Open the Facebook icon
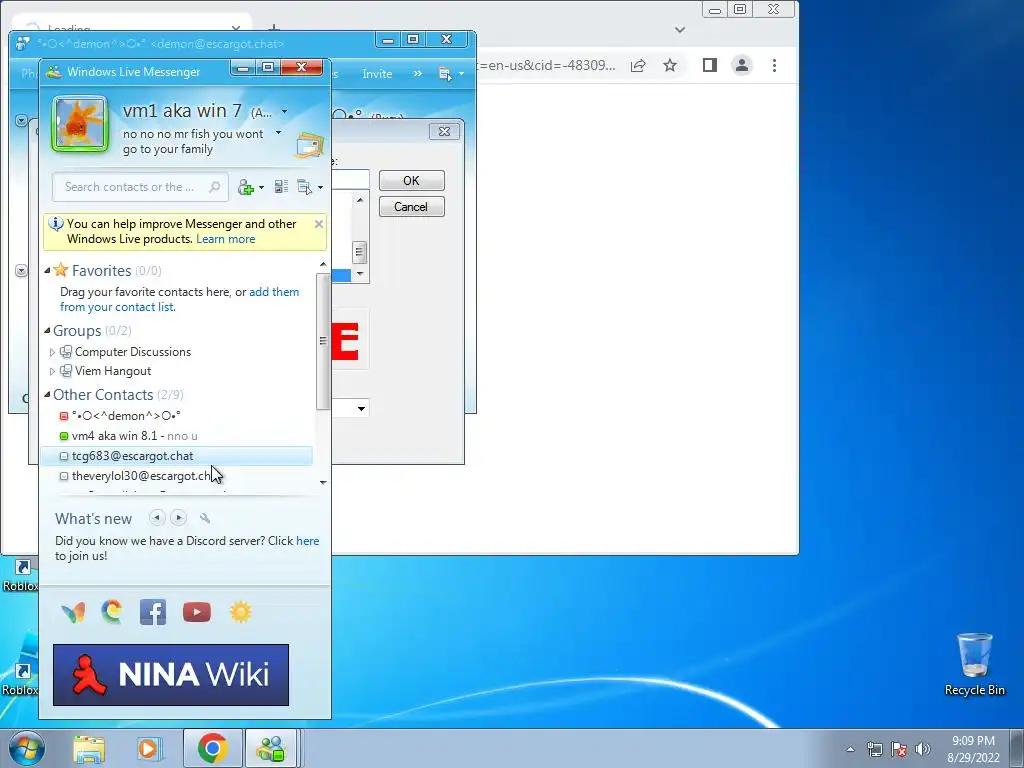 [153, 612]
